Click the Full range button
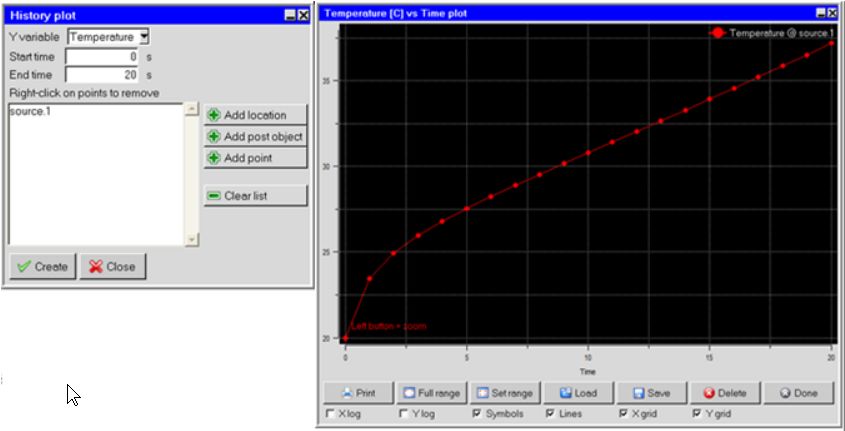The height and width of the screenshot is (431, 845). 432,393
